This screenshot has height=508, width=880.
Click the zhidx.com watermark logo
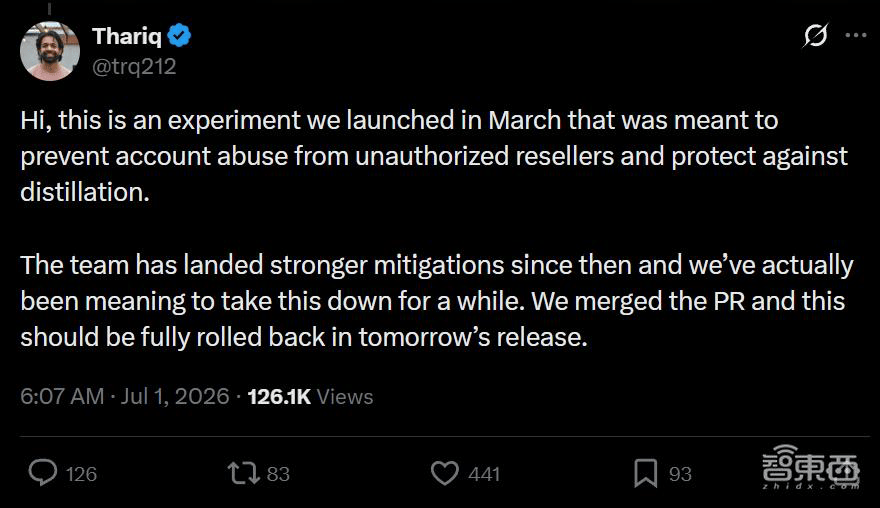[x=810, y=467]
